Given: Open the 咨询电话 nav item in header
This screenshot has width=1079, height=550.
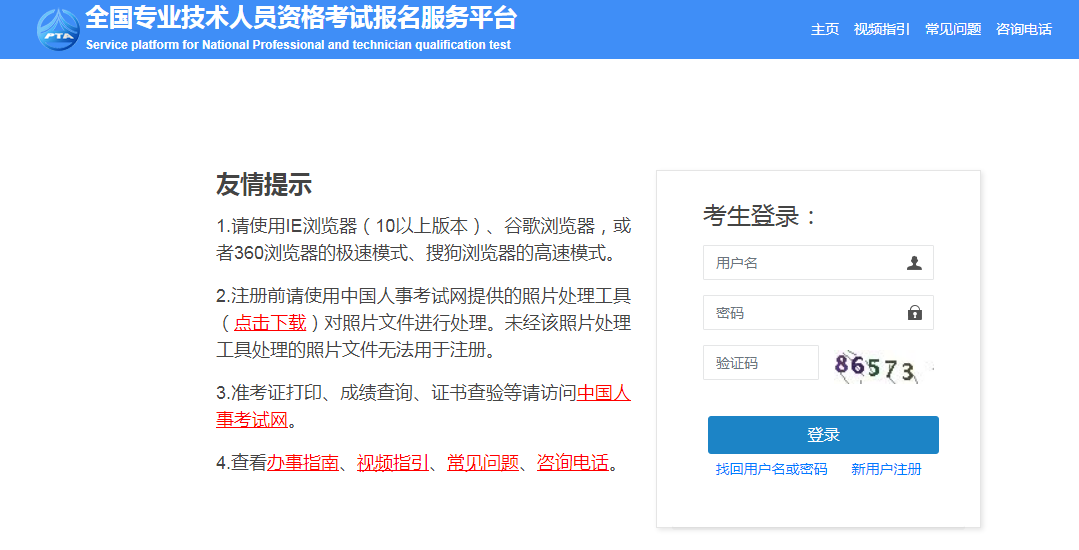Looking at the screenshot, I should (x=1023, y=29).
